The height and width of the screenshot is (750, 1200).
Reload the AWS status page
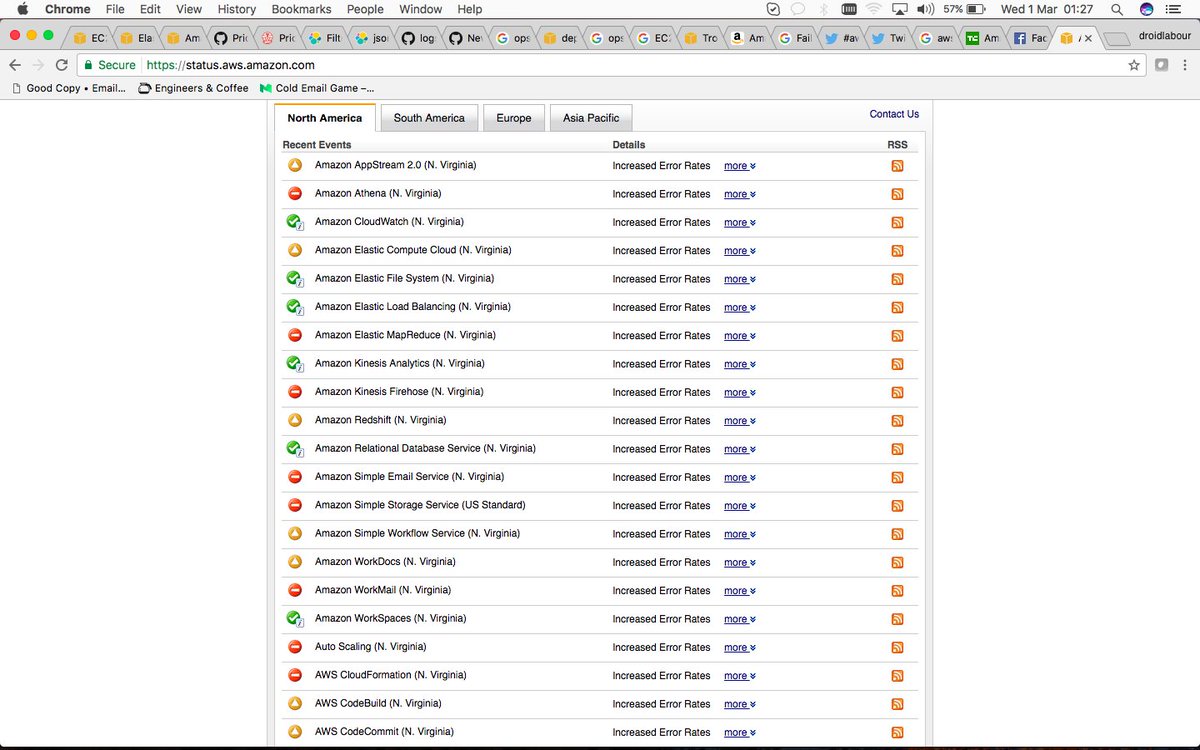[62, 65]
